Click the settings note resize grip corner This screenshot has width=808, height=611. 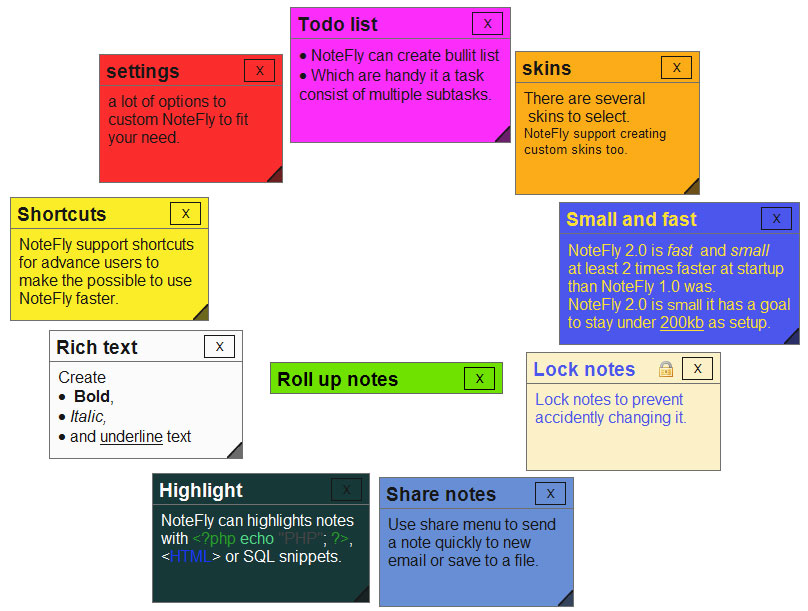click(275, 175)
